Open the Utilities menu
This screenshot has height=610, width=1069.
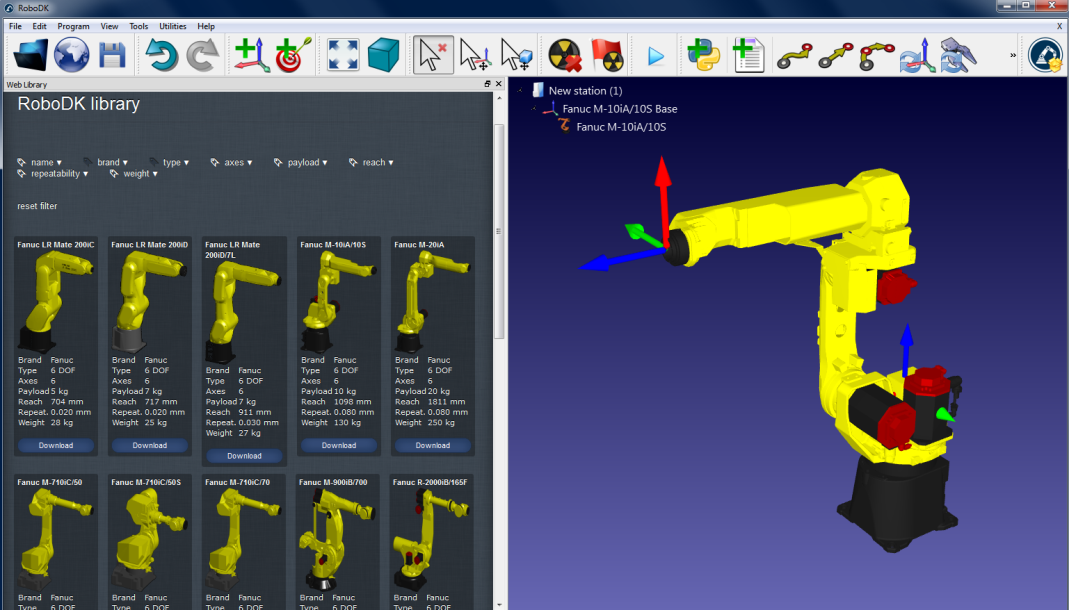coord(172,26)
